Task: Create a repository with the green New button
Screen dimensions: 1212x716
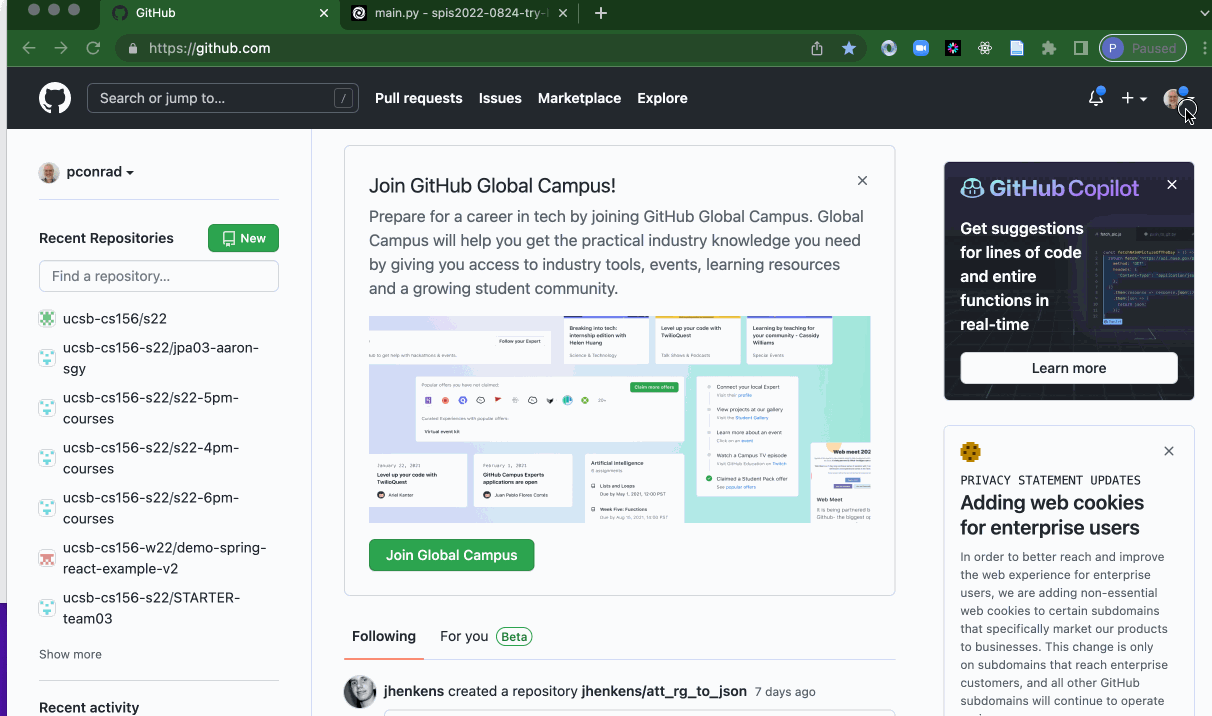Action: click(243, 238)
